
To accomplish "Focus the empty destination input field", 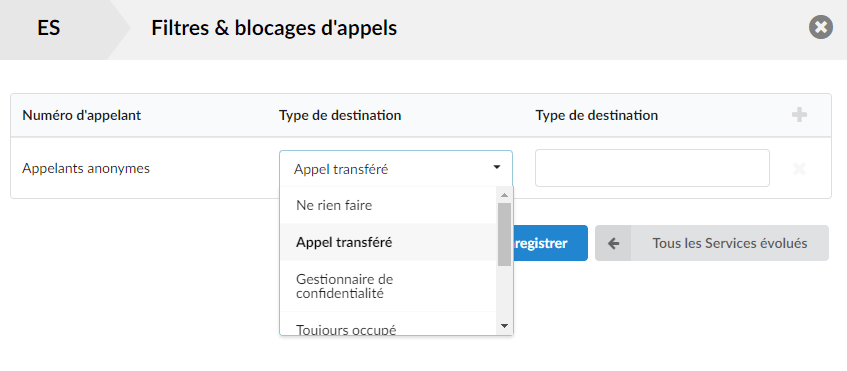I will pyautogui.click(x=652, y=168).
